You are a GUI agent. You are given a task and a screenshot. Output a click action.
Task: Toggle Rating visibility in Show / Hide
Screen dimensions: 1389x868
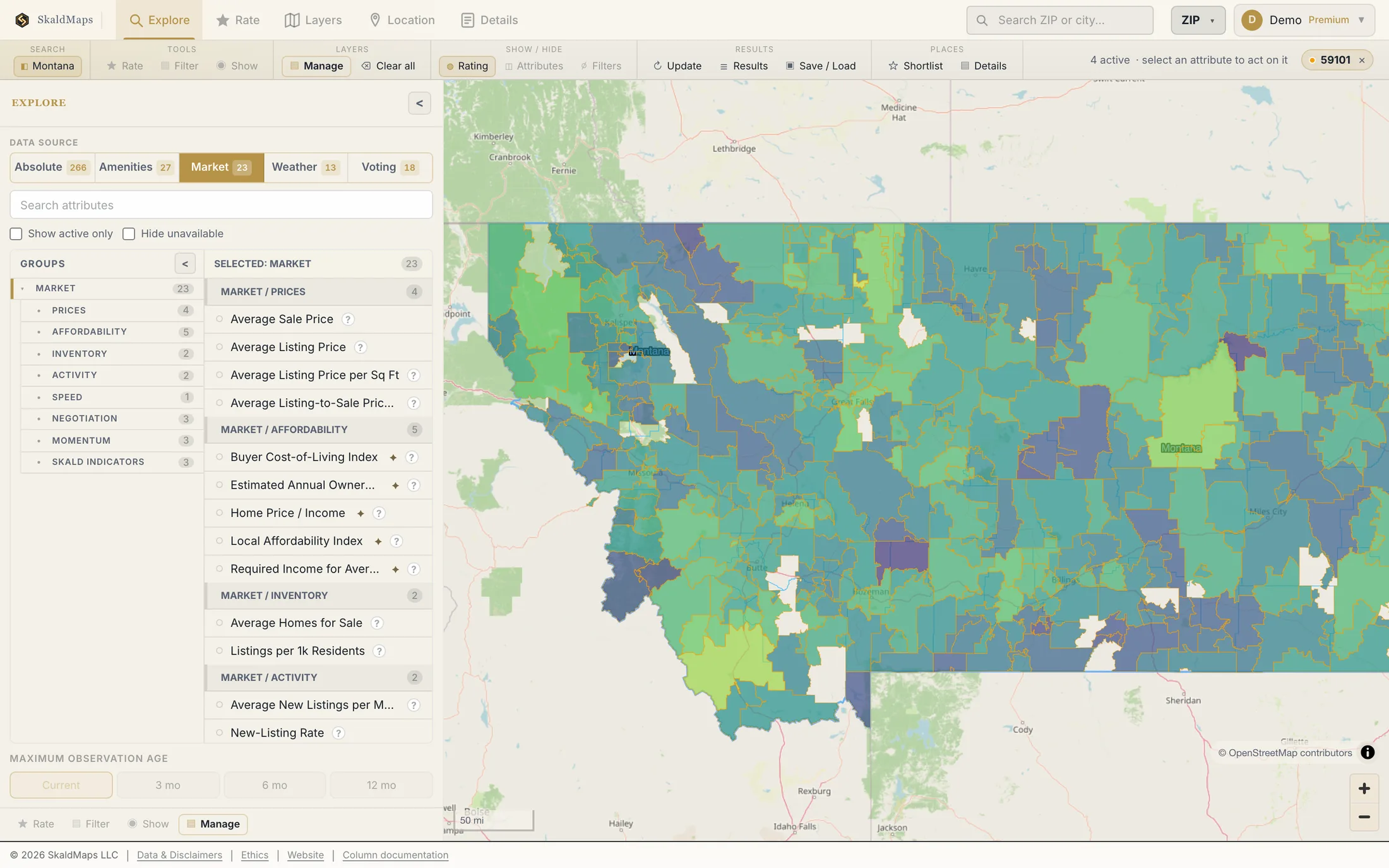coord(467,66)
